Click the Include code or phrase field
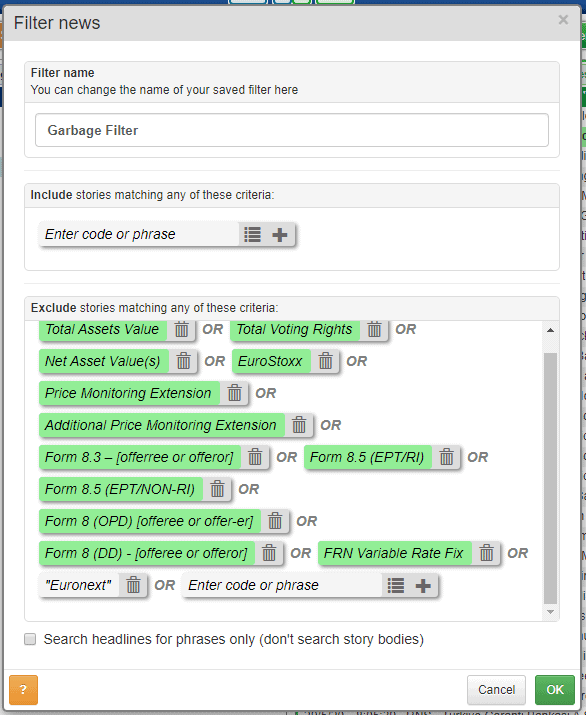This screenshot has width=586, height=715. 139,234
